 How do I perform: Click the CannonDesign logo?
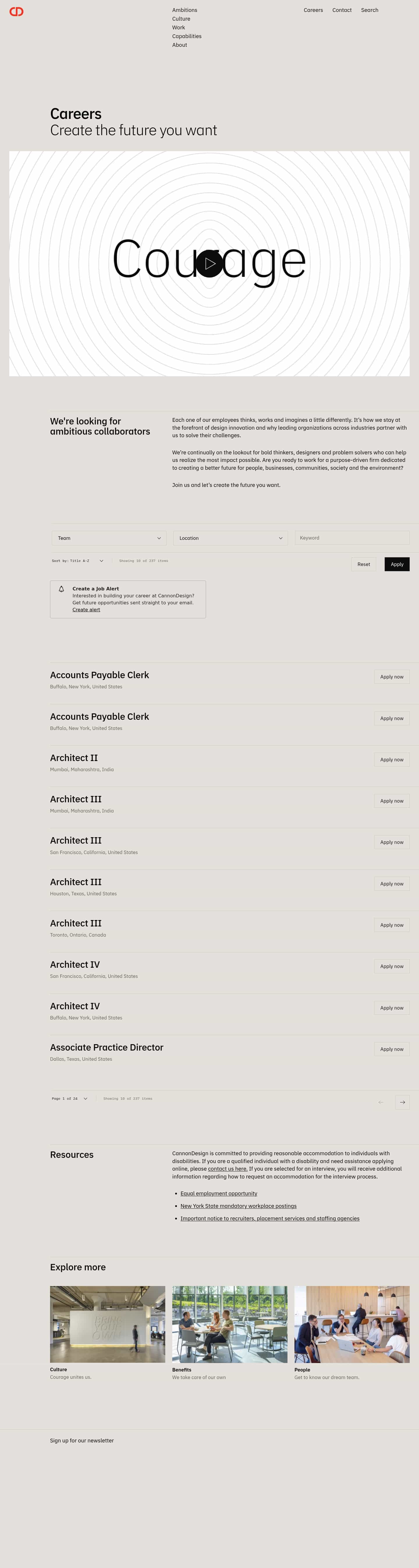[x=17, y=11]
